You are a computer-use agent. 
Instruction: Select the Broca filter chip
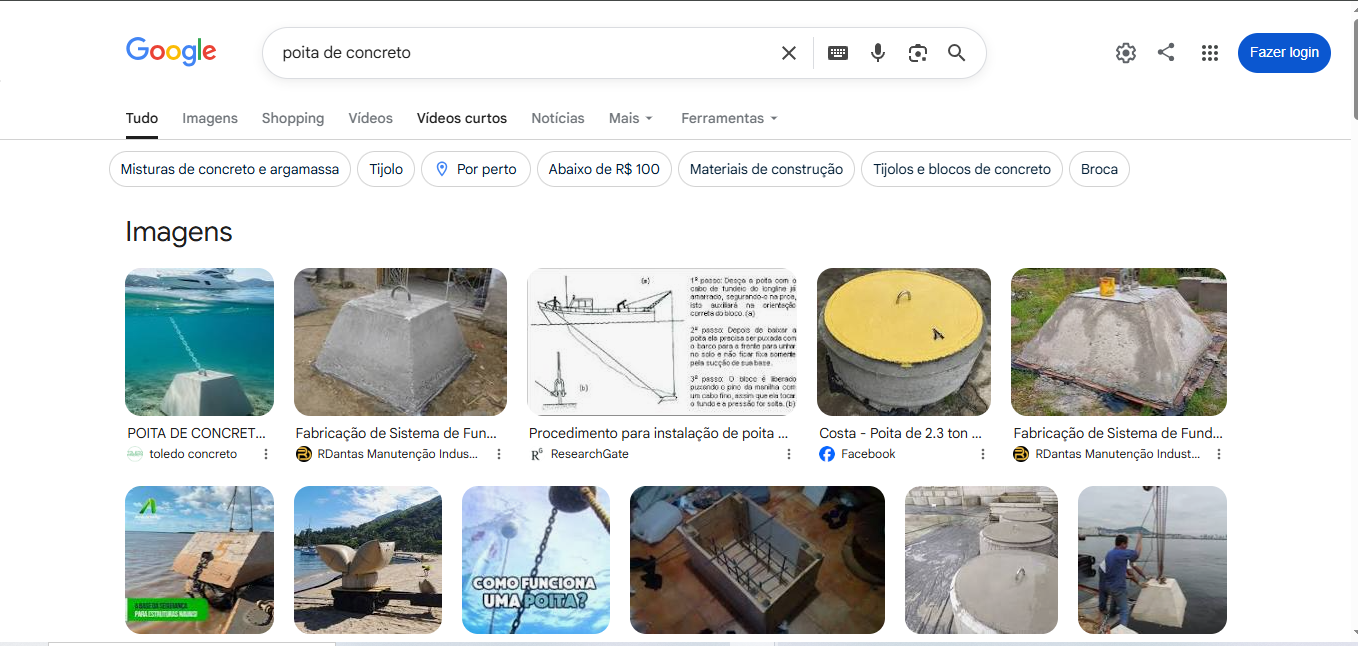coord(1099,169)
